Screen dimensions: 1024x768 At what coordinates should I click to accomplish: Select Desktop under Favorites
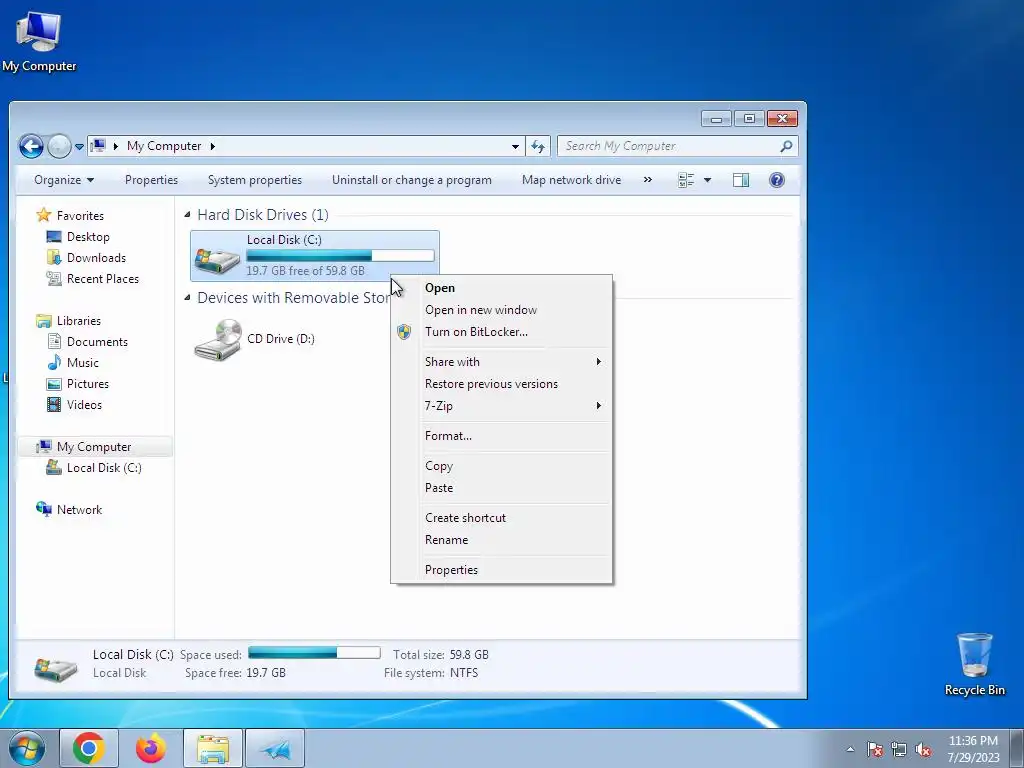[88, 237]
